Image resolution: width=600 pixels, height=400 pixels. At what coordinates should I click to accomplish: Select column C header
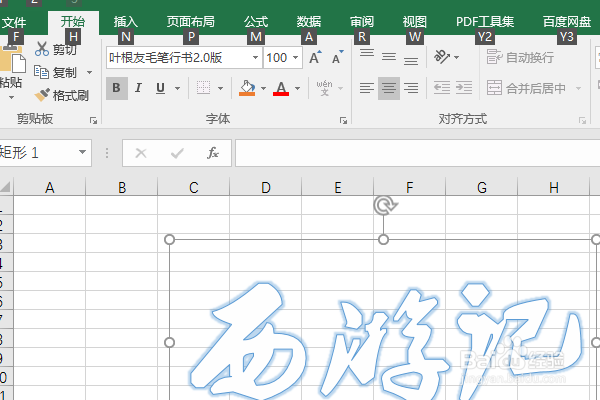(194, 187)
